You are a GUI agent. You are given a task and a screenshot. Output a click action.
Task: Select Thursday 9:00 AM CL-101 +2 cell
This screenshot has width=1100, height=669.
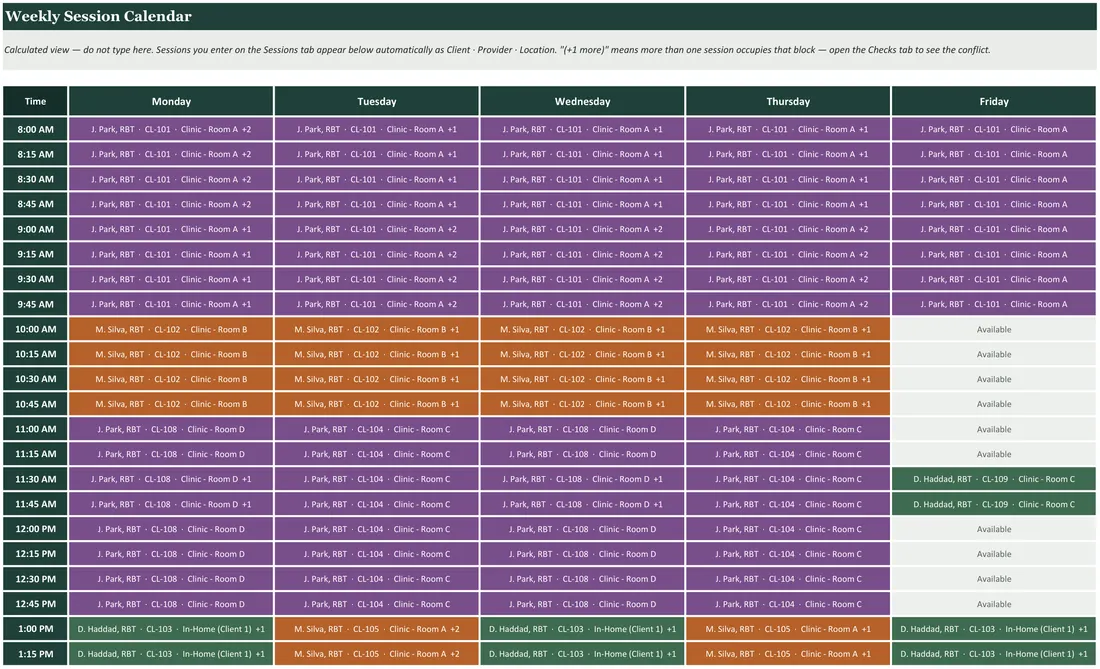pos(788,229)
